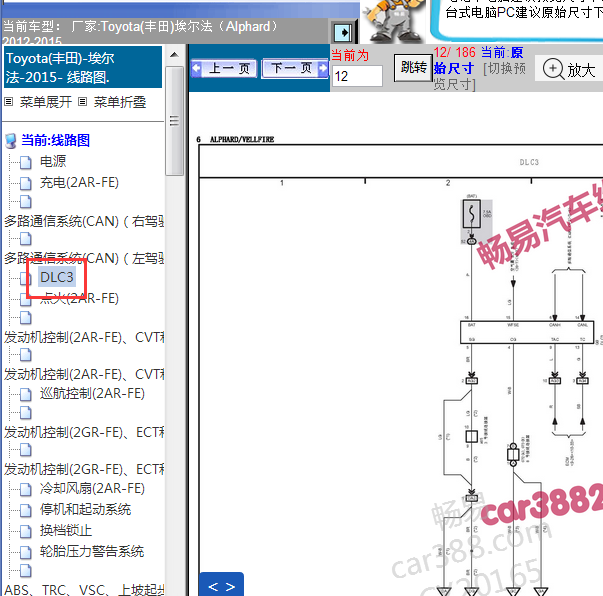
Task: Click the mechanic mascot image in banner
Action: click(393, 20)
